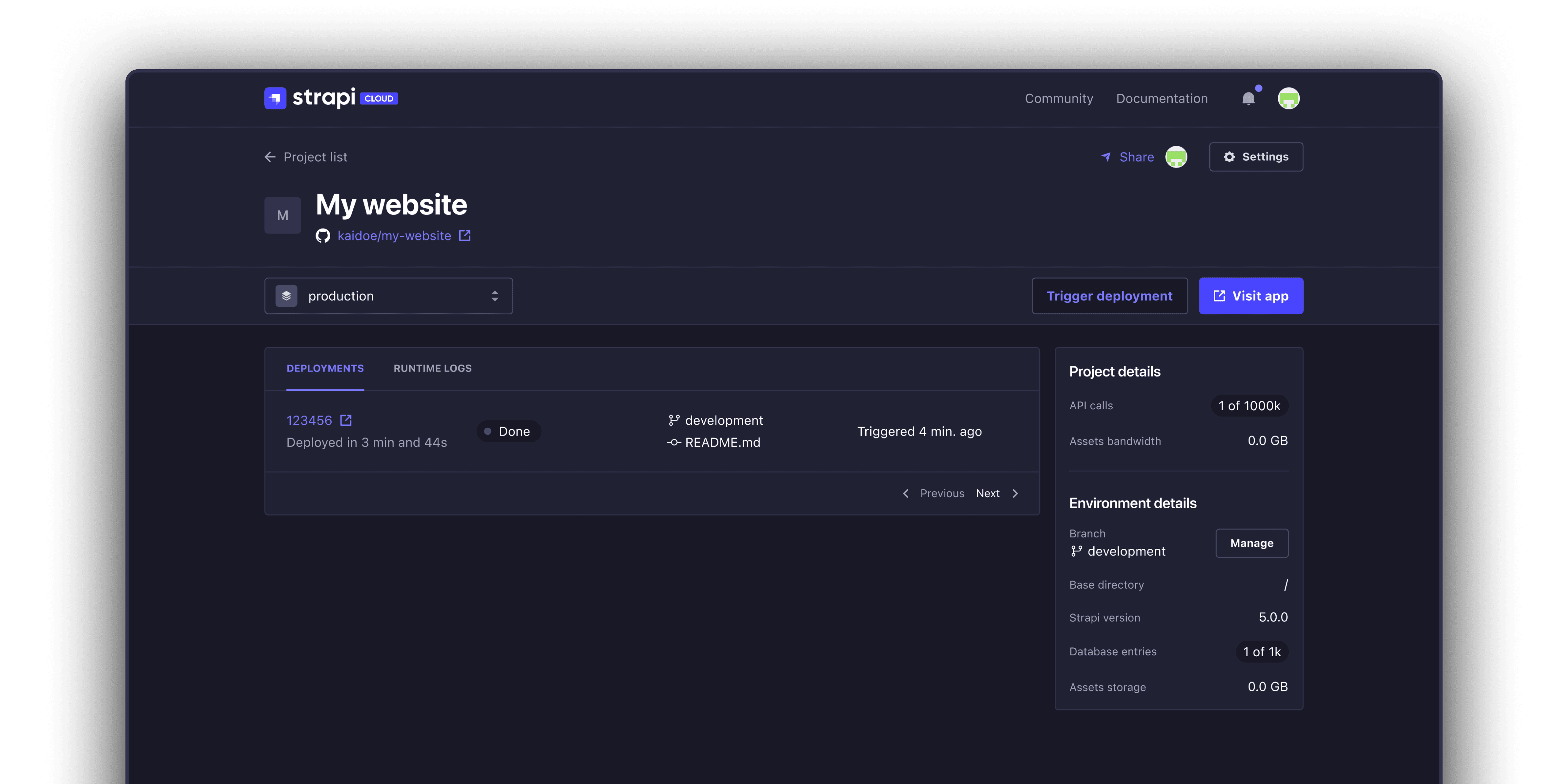1568x784 pixels.
Task: Click branch icon beside development in deployment row
Action: click(x=674, y=420)
